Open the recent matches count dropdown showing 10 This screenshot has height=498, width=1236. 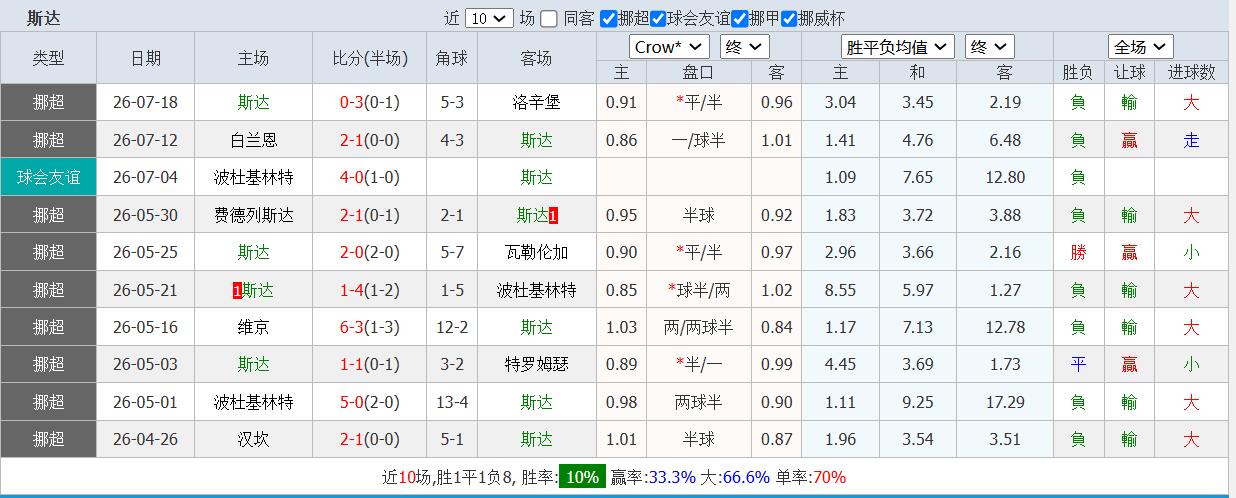click(489, 18)
